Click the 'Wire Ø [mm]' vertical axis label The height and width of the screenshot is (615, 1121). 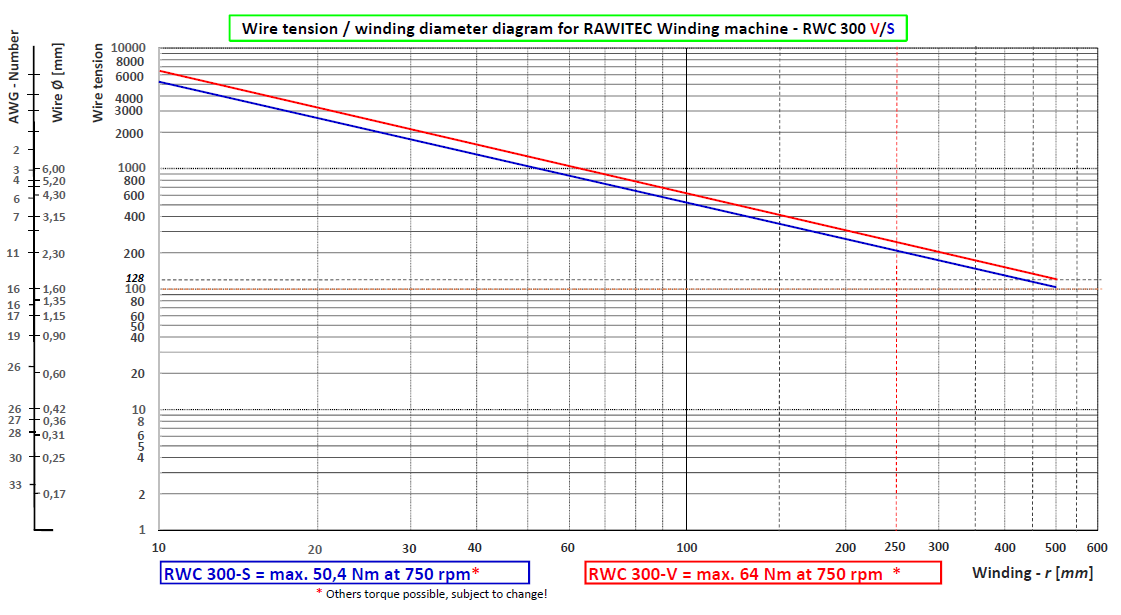pos(58,82)
